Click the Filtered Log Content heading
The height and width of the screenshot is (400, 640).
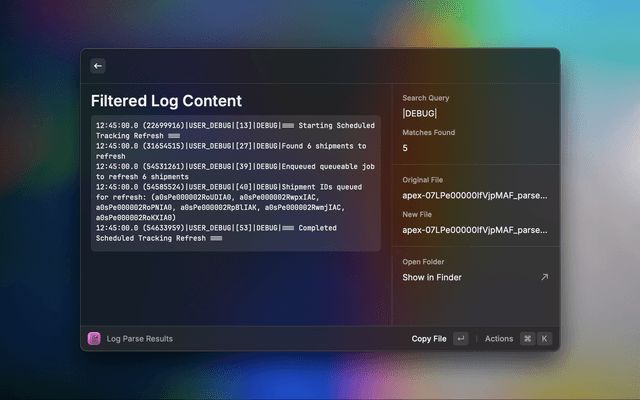coord(166,101)
